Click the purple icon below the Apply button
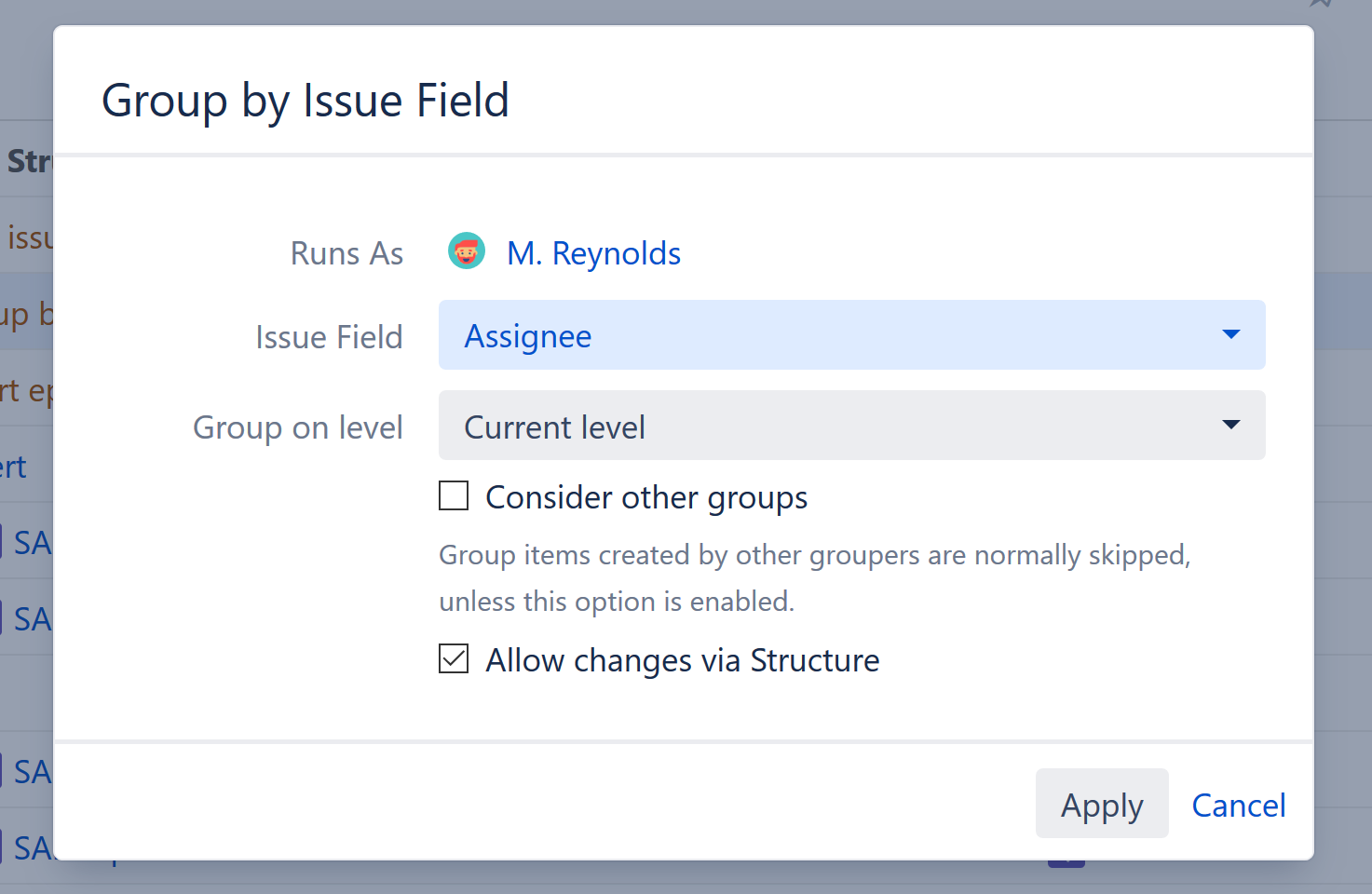 1066,863
